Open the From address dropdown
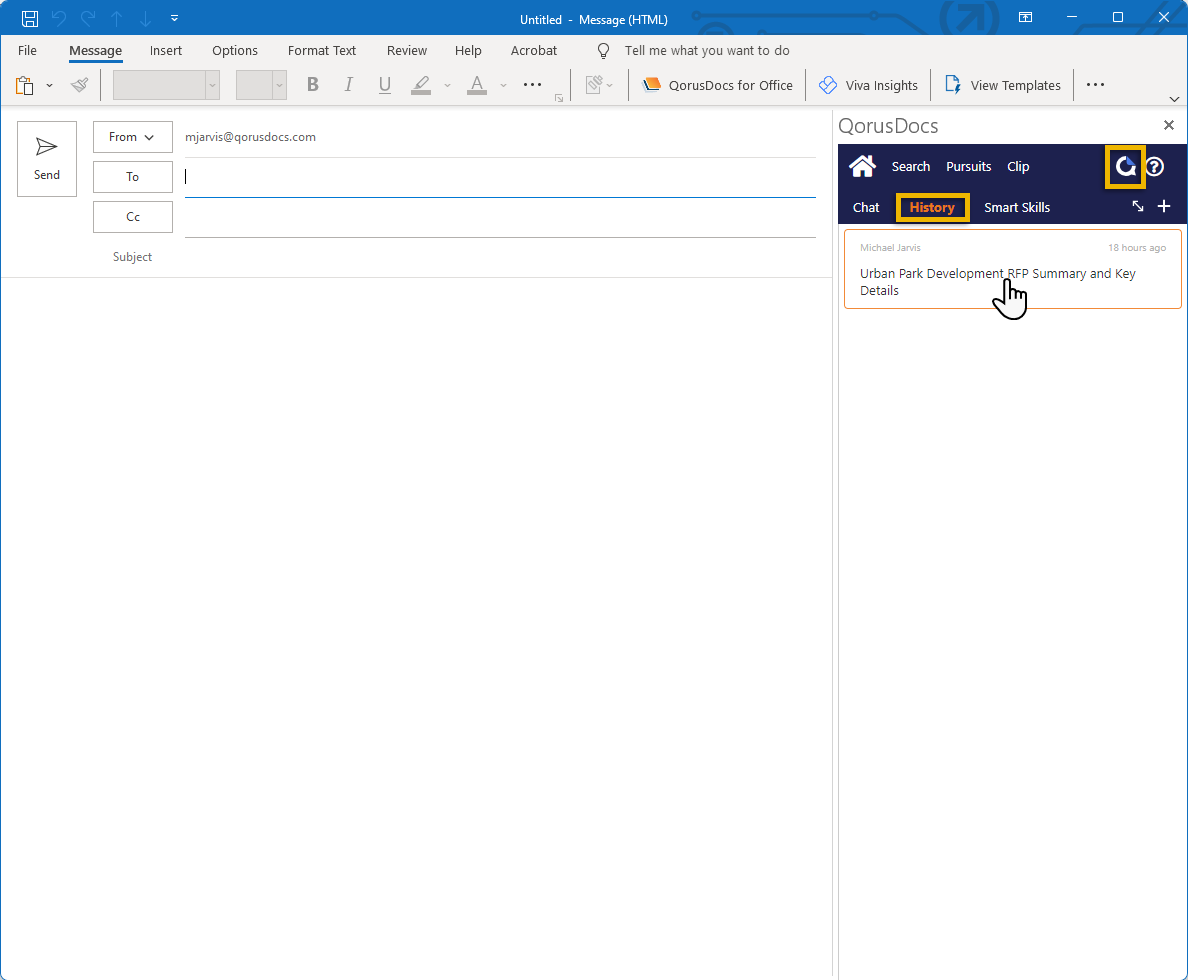Viewport: 1188px width, 980px height. (132, 137)
